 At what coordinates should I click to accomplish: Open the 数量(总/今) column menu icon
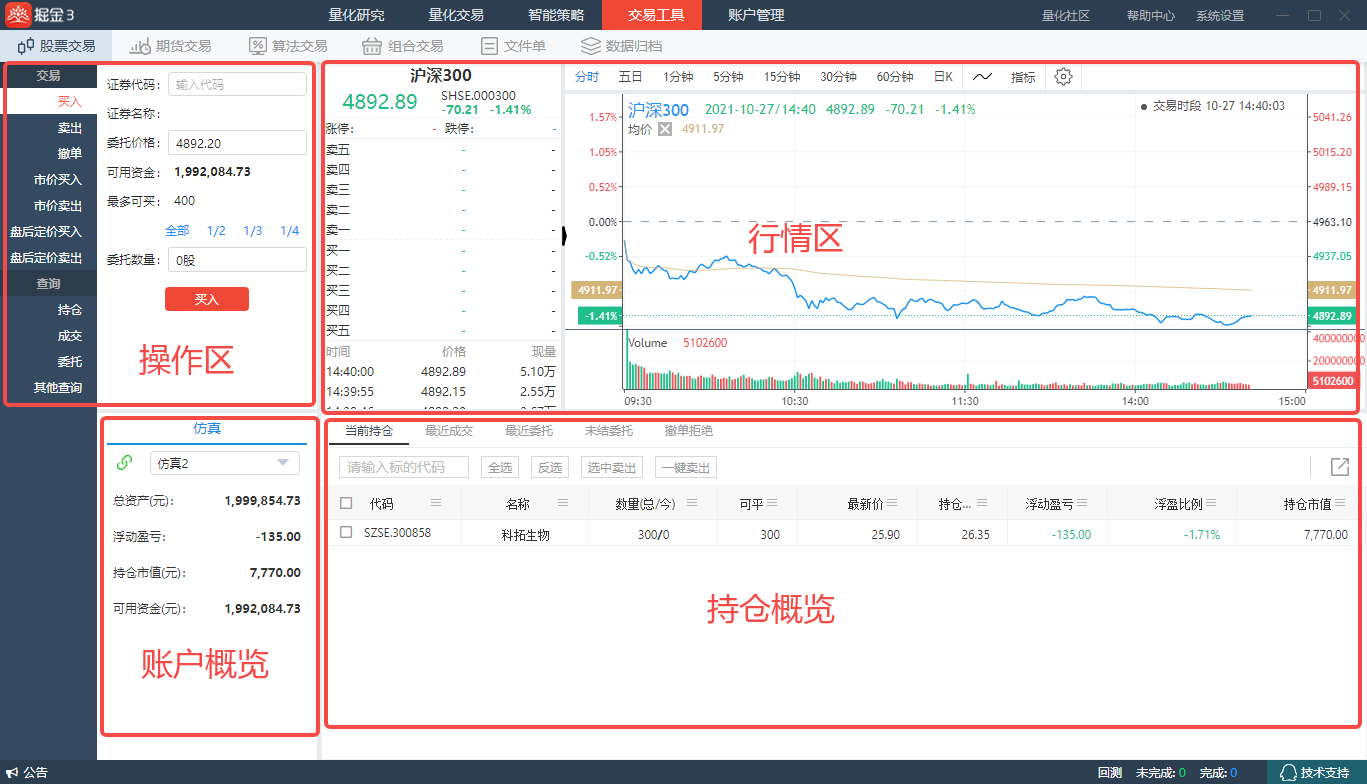(692, 503)
